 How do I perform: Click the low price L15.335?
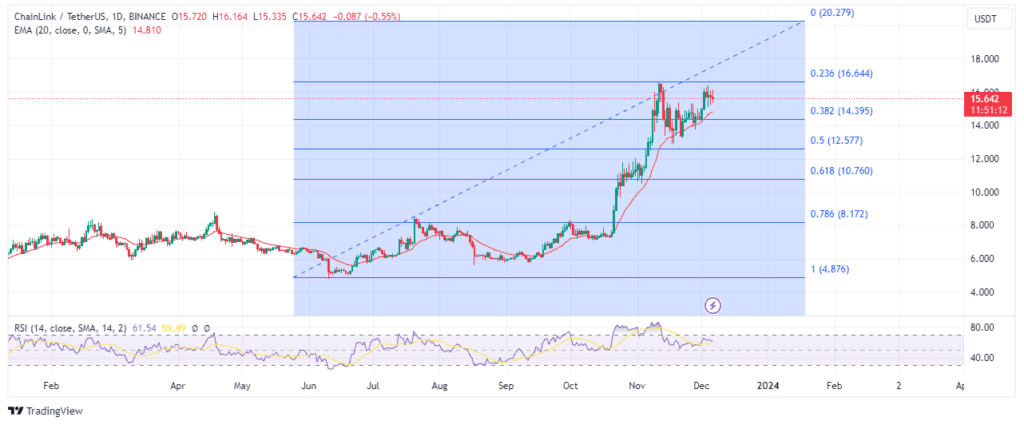pyautogui.click(x=270, y=16)
